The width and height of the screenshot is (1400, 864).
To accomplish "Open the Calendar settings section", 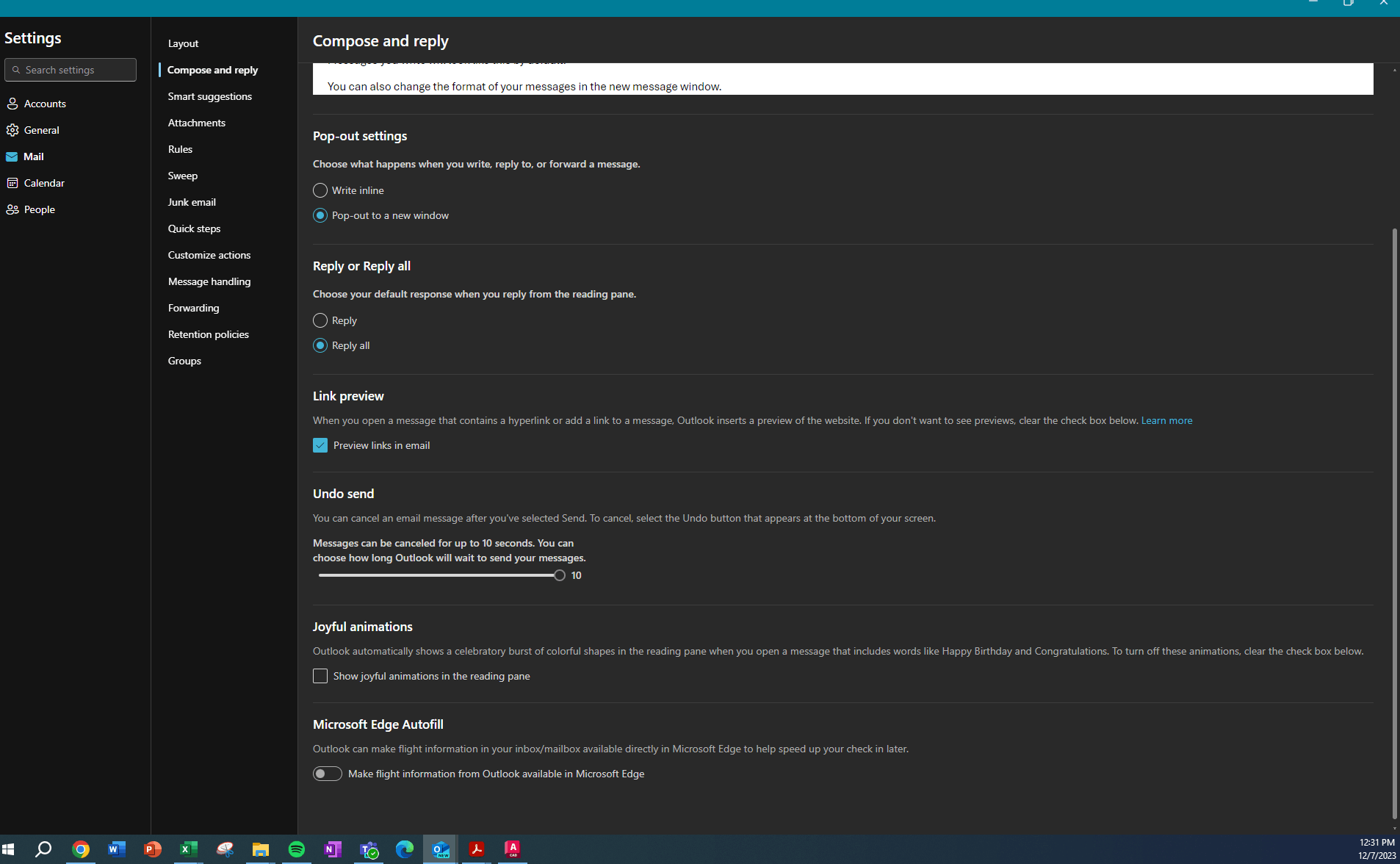I will click(x=44, y=182).
